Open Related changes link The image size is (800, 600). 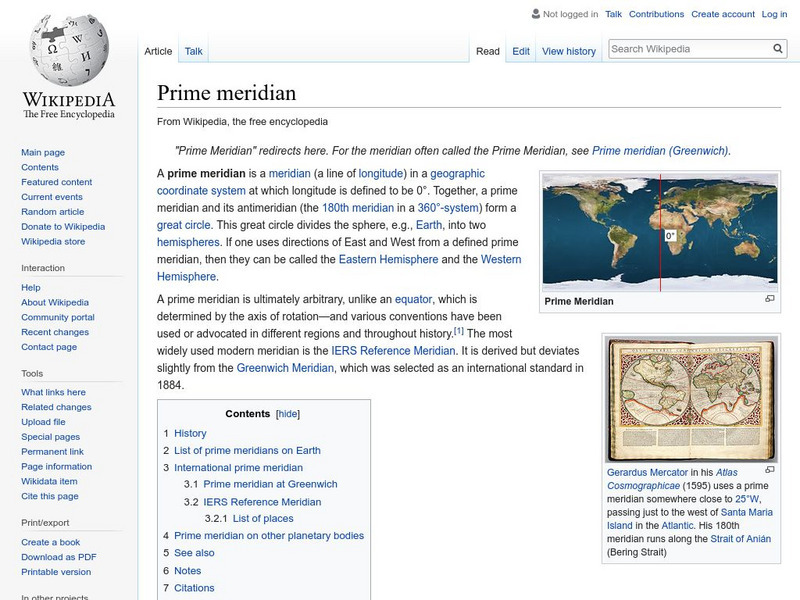(56, 407)
